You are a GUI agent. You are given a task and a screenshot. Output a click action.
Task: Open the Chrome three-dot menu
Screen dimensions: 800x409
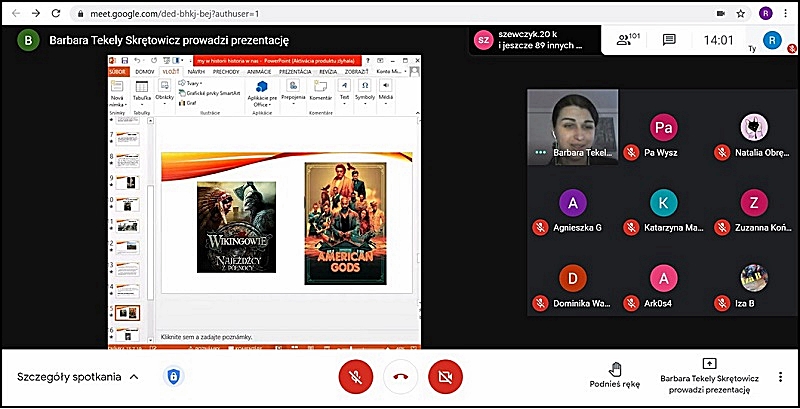[787, 13]
